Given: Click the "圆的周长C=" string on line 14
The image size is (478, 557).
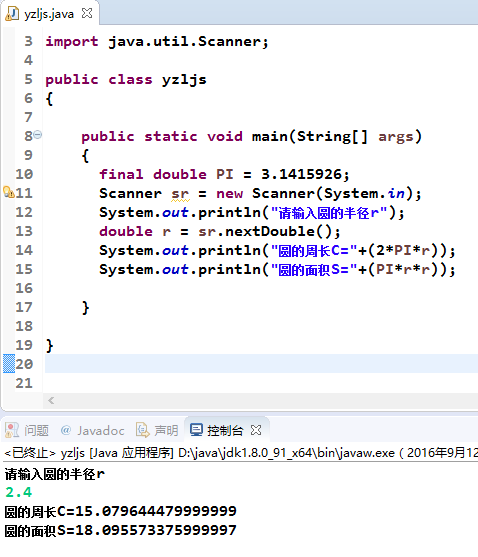Looking at the screenshot, I should click(314, 251).
